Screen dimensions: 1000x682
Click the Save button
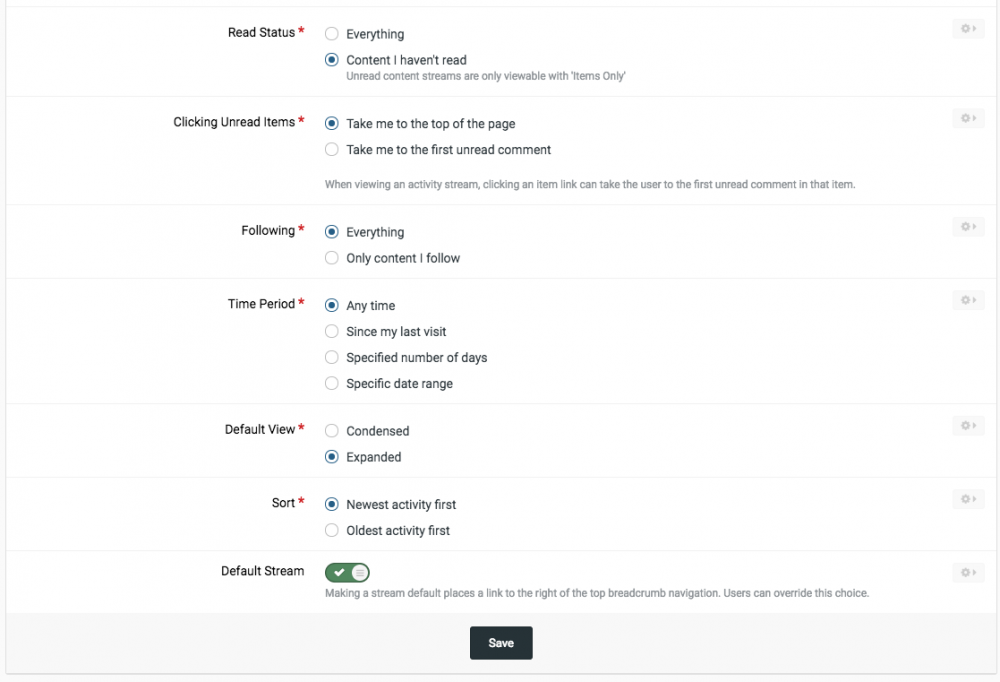point(501,643)
